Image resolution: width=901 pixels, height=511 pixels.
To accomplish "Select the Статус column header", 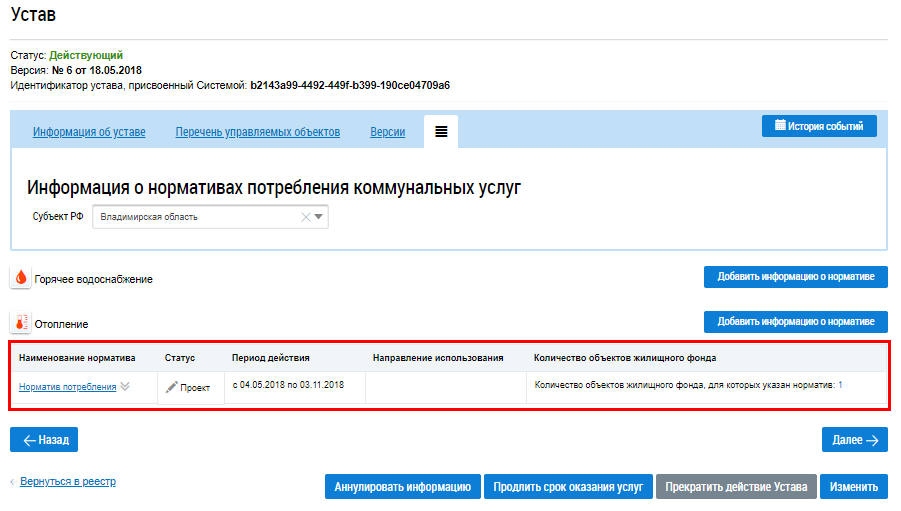I will click(180, 358).
